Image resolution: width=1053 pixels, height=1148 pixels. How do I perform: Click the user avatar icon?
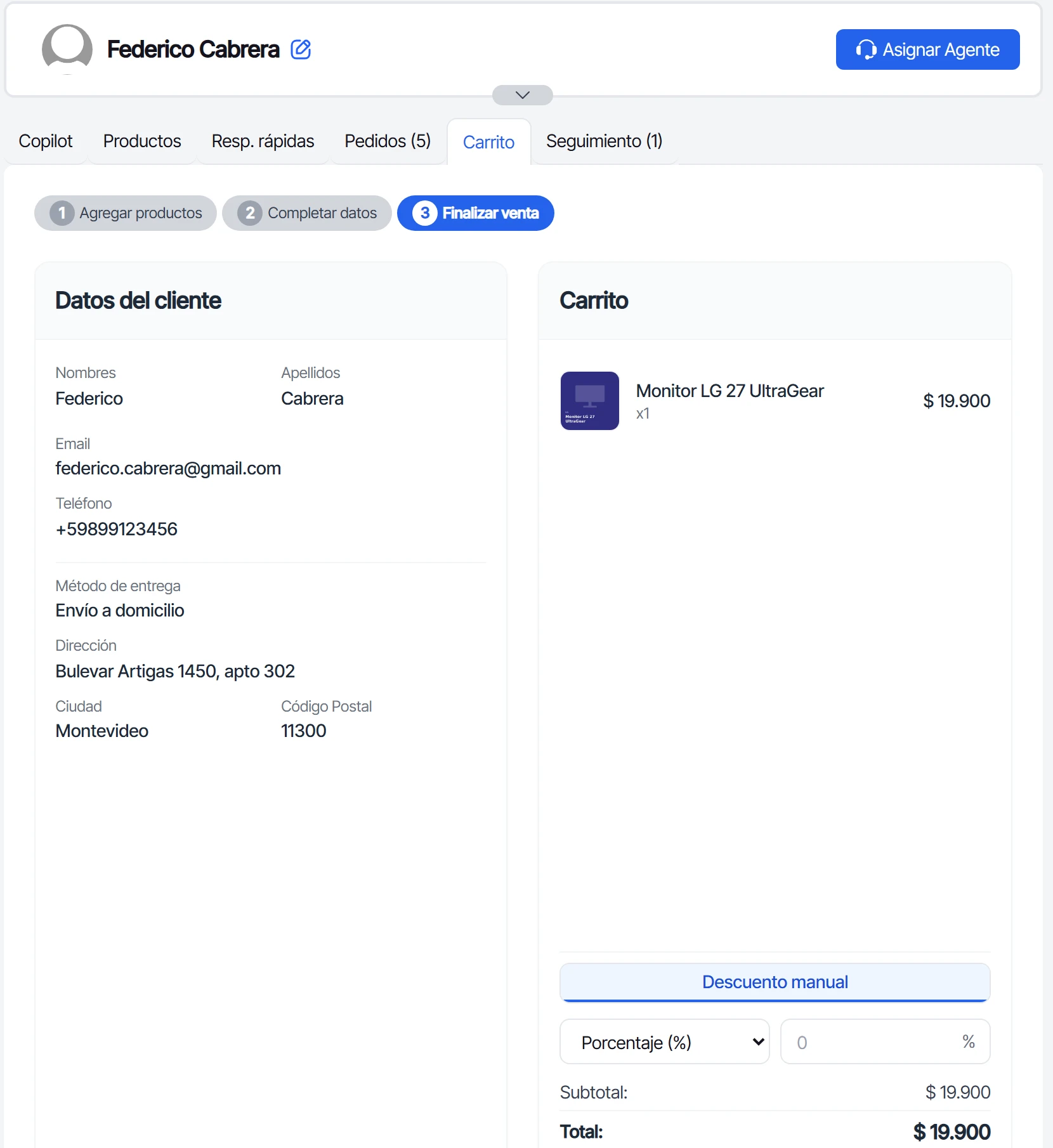tap(67, 49)
